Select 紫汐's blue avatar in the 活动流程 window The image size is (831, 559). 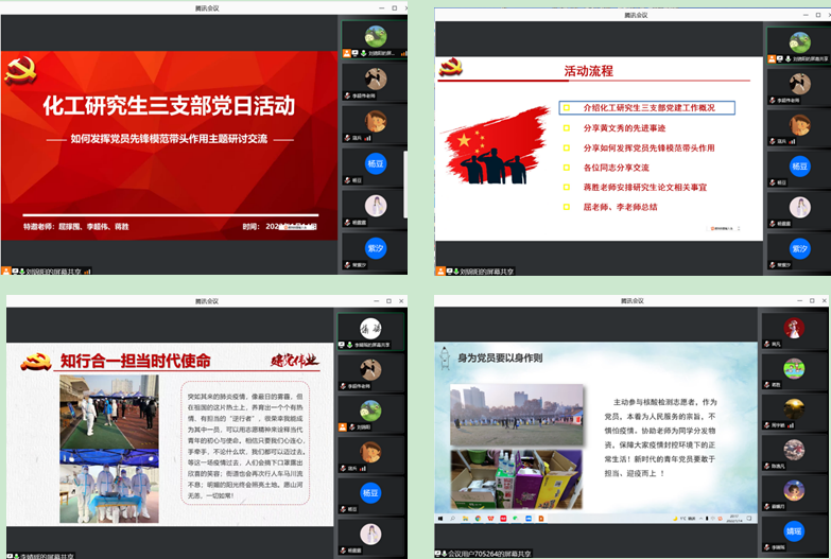pyautogui.click(x=799, y=248)
